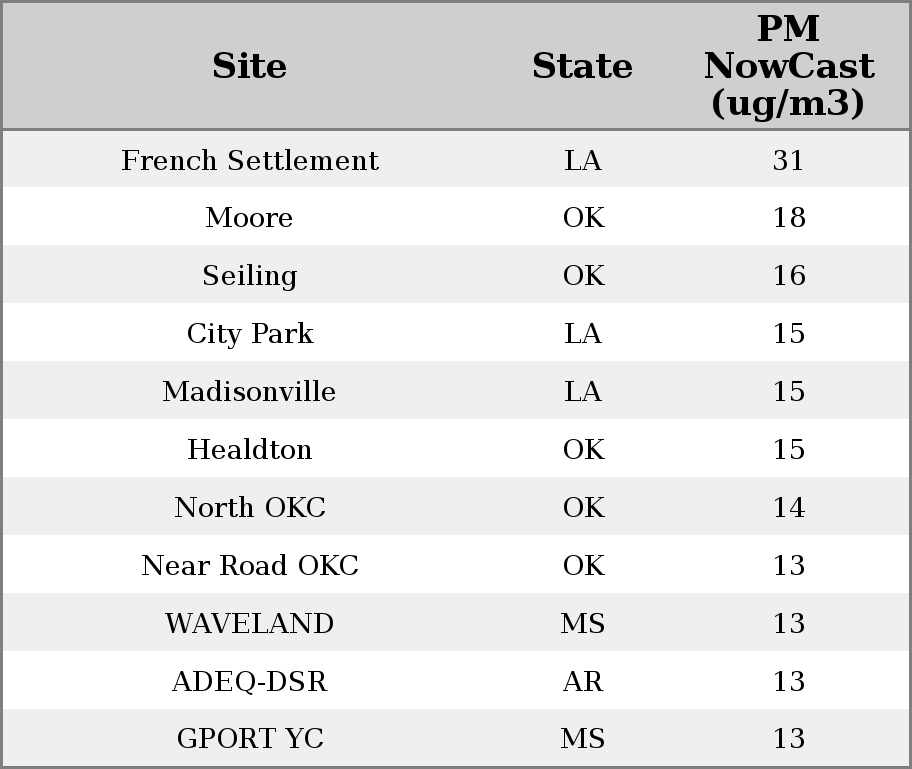912x769 pixels.
Task: Select the French Settlement site cell
Action: pos(249,161)
